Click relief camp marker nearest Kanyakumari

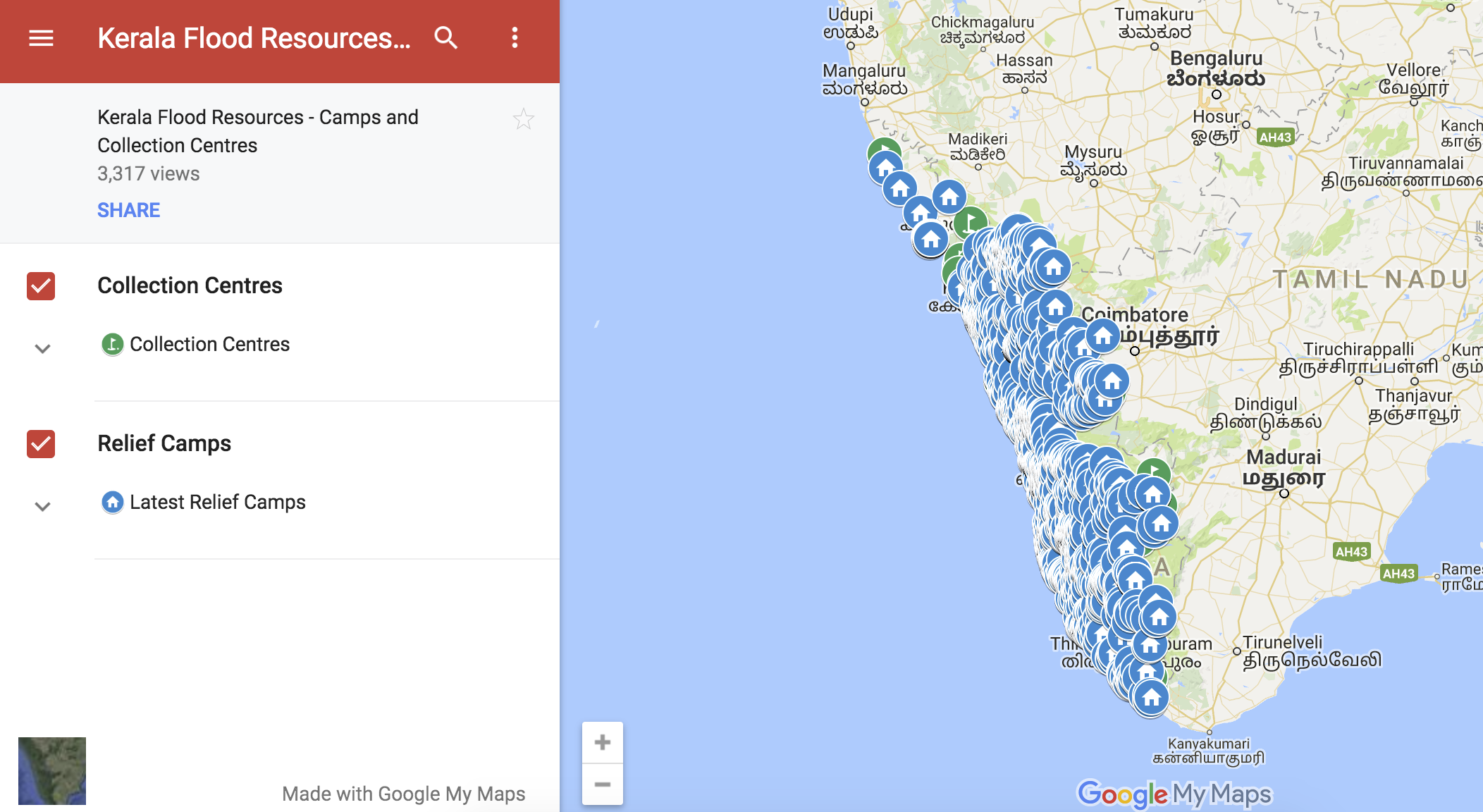pyautogui.click(x=1151, y=696)
